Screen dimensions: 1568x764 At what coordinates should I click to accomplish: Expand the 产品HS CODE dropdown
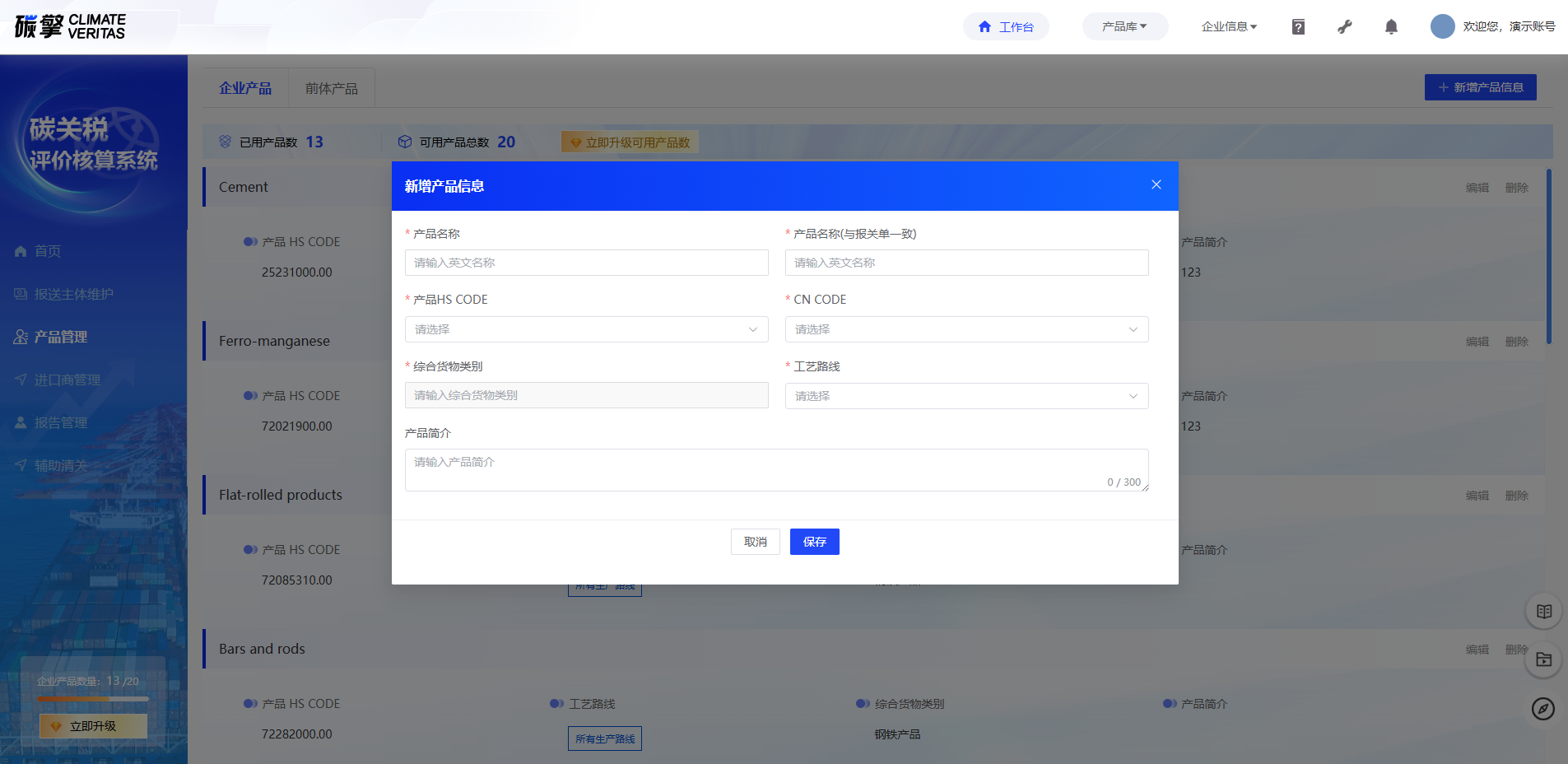pyautogui.click(x=586, y=329)
